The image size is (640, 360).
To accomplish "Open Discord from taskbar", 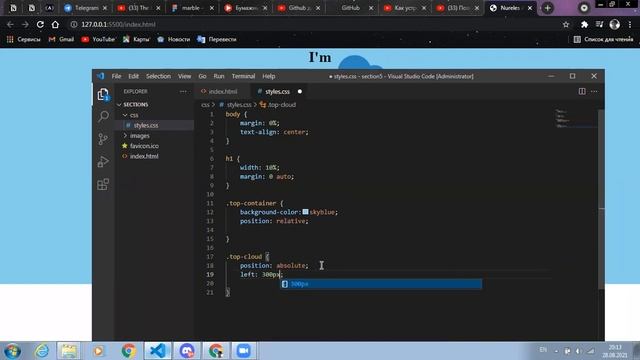I will pyautogui.click(x=187, y=351).
